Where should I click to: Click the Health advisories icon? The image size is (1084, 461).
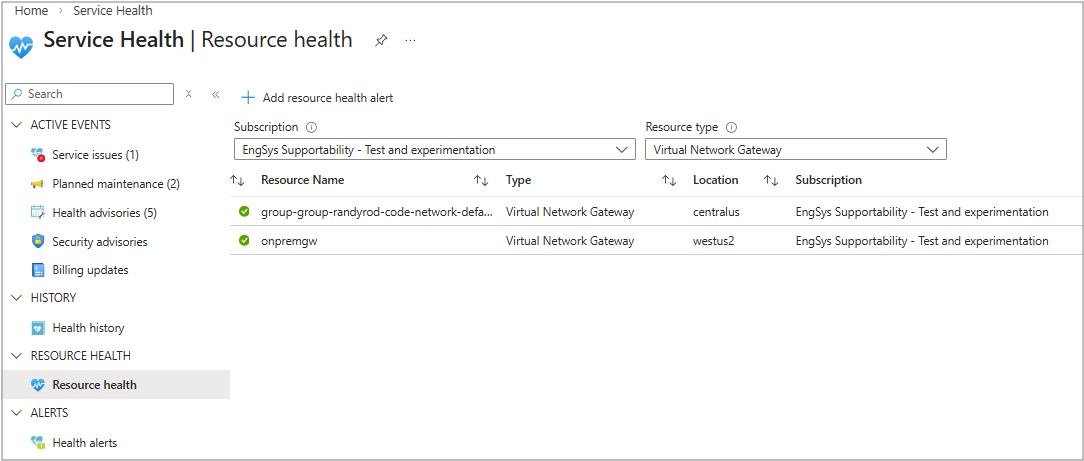(x=39, y=213)
